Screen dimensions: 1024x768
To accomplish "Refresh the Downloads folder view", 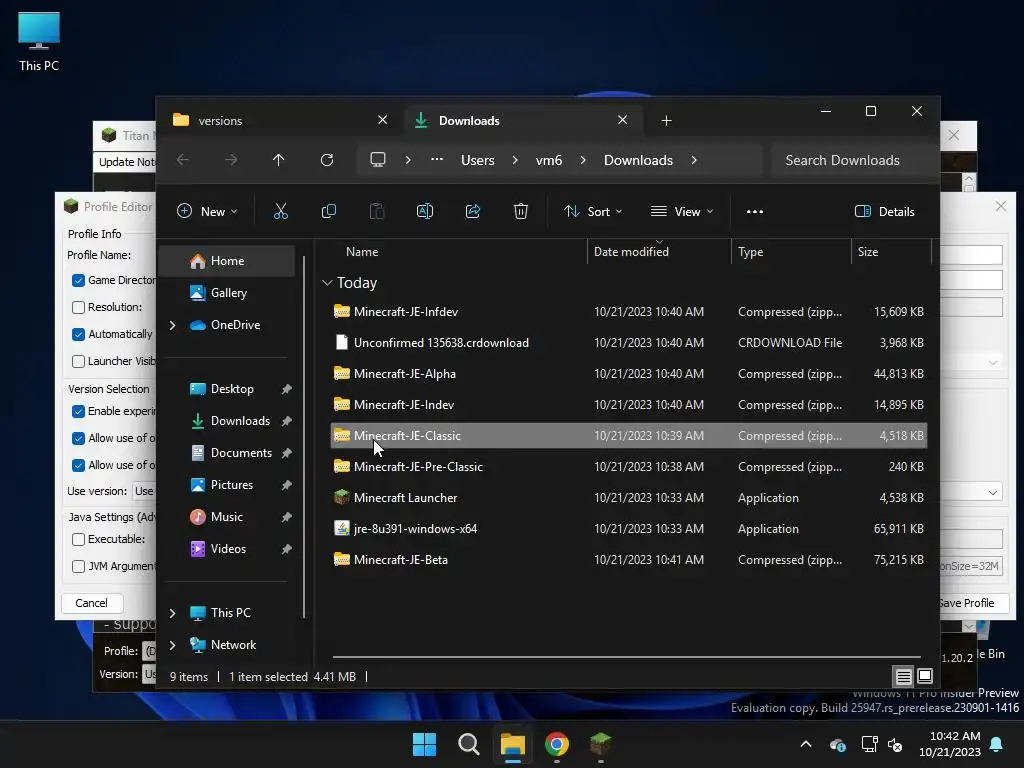I will (x=327, y=160).
